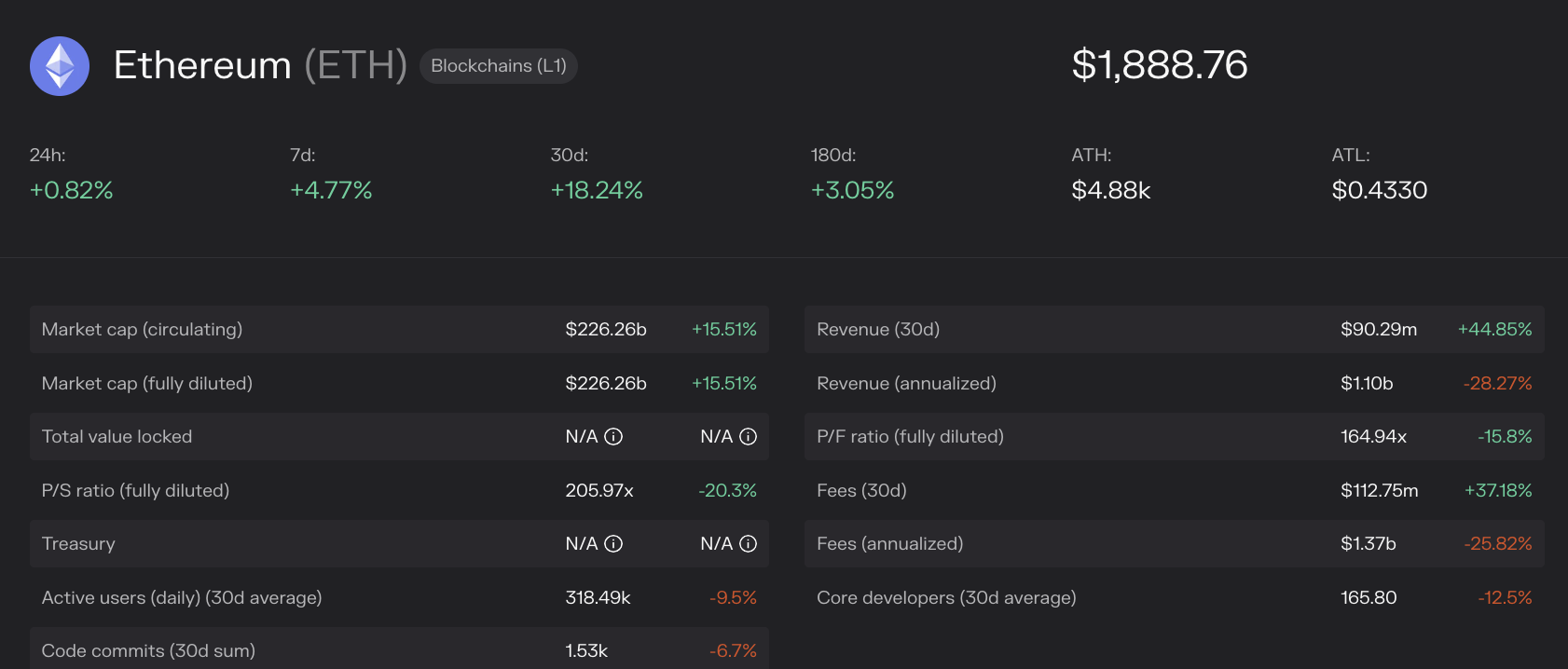The height and width of the screenshot is (669, 1568).
Task: Click the 180d change value +3.05%
Action: (x=853, y=190)
